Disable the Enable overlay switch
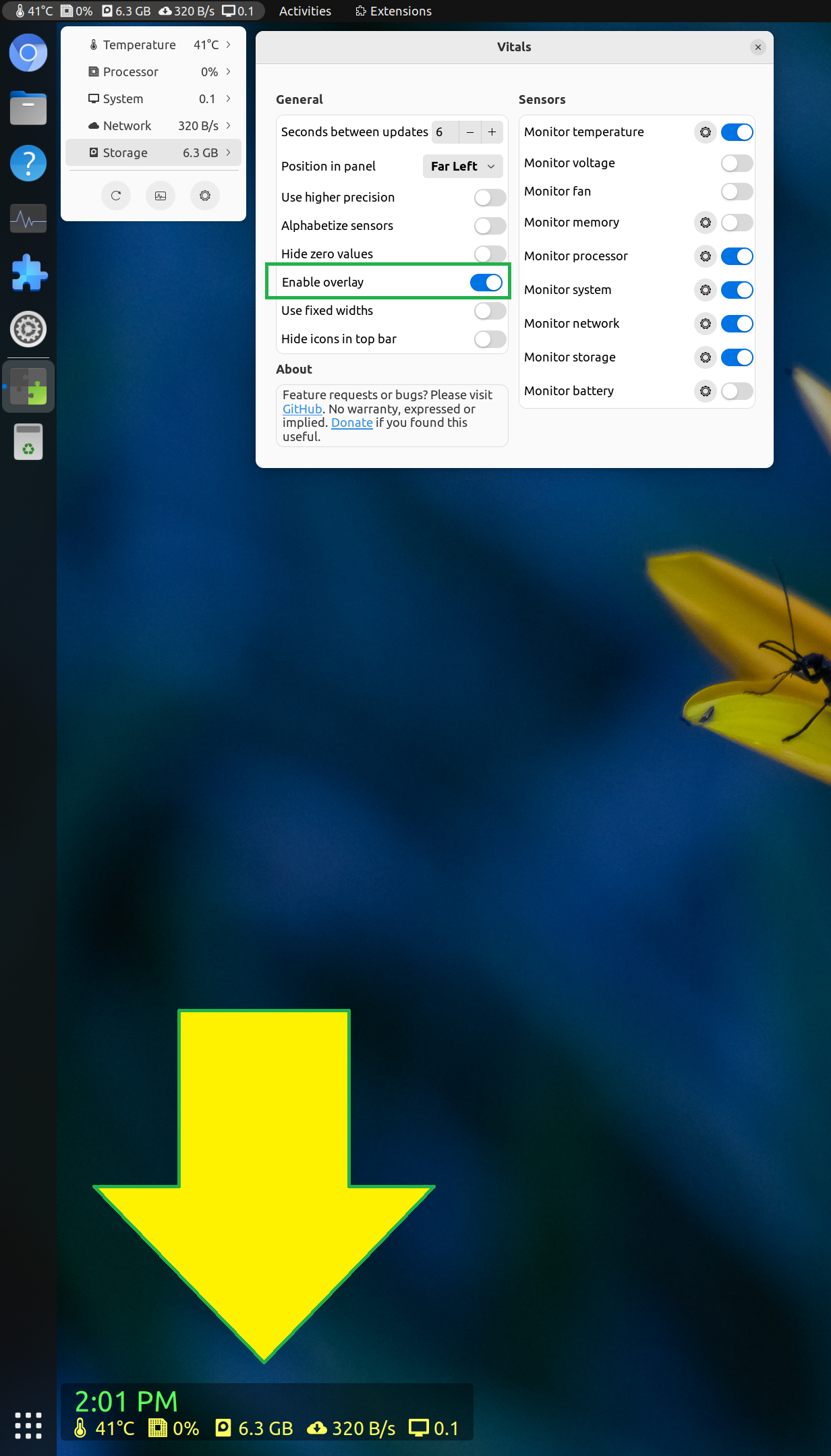 [486, 283]
